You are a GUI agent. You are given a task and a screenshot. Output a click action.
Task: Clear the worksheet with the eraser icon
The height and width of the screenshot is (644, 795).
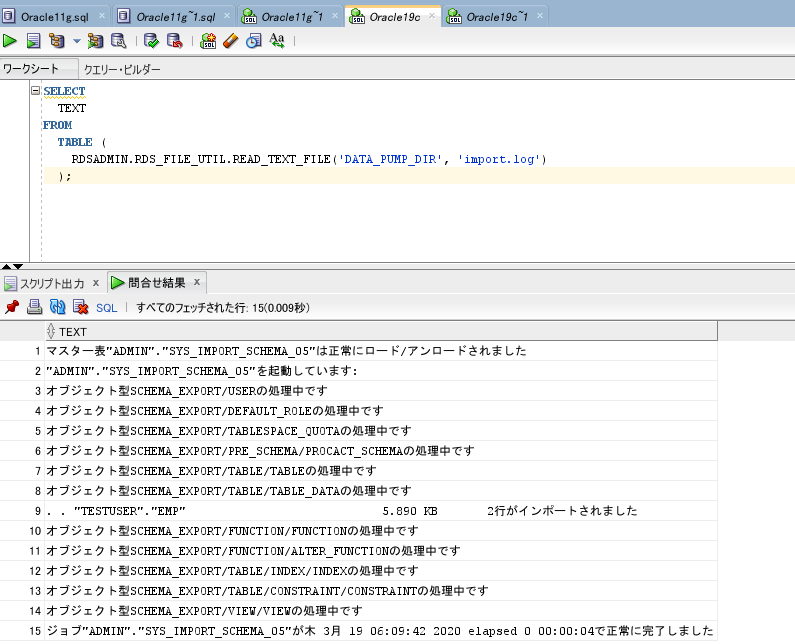point(231,41)
